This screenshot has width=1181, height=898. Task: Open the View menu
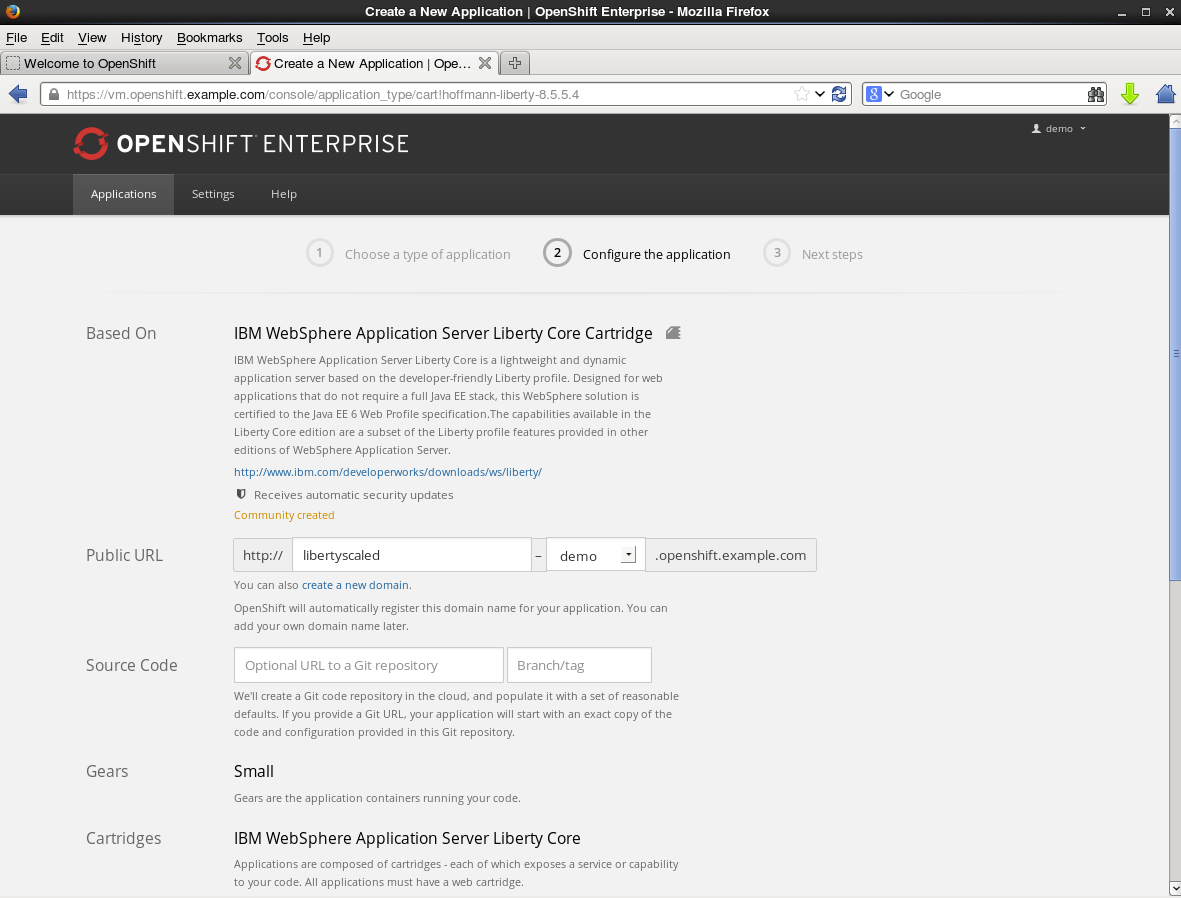point(92,38)
